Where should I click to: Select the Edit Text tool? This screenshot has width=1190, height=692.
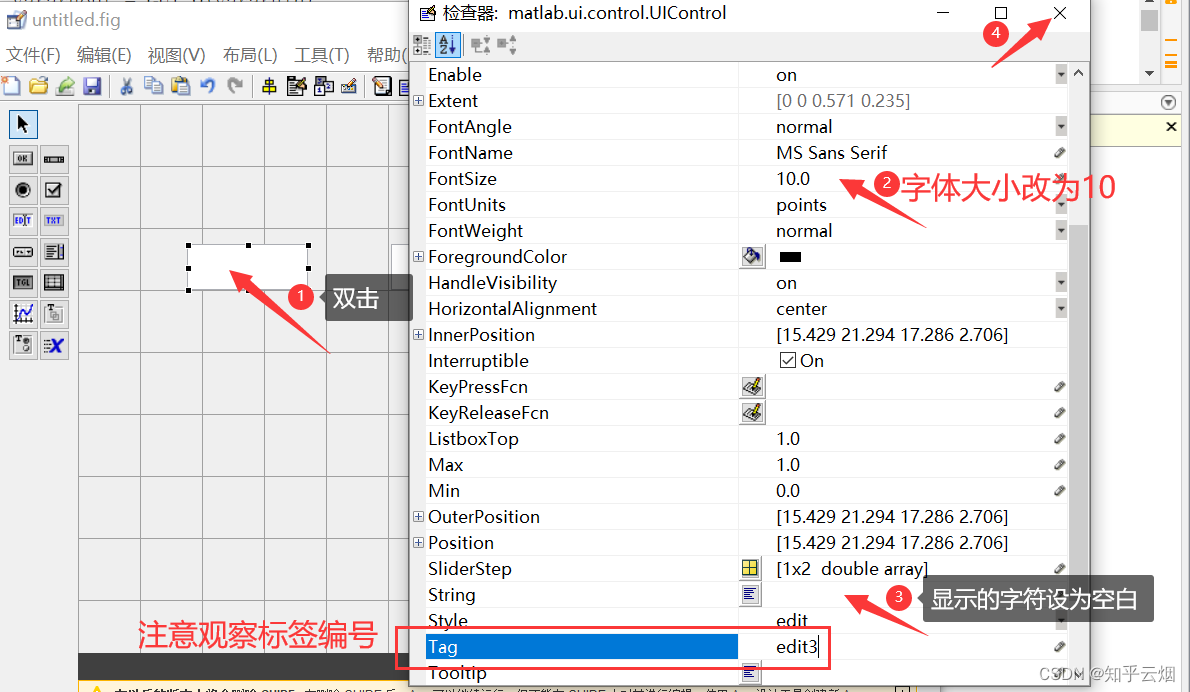pyautogui.click(x=22, y=221)
